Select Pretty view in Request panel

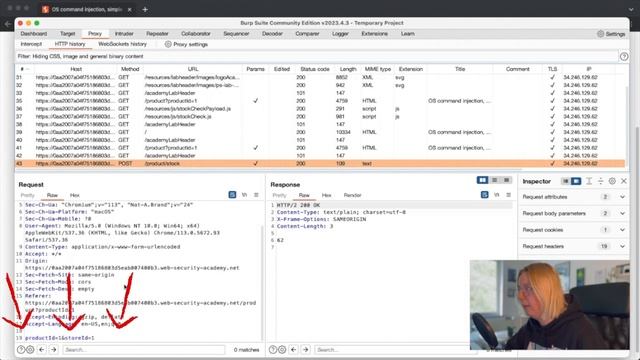click(x=28, y=195)
